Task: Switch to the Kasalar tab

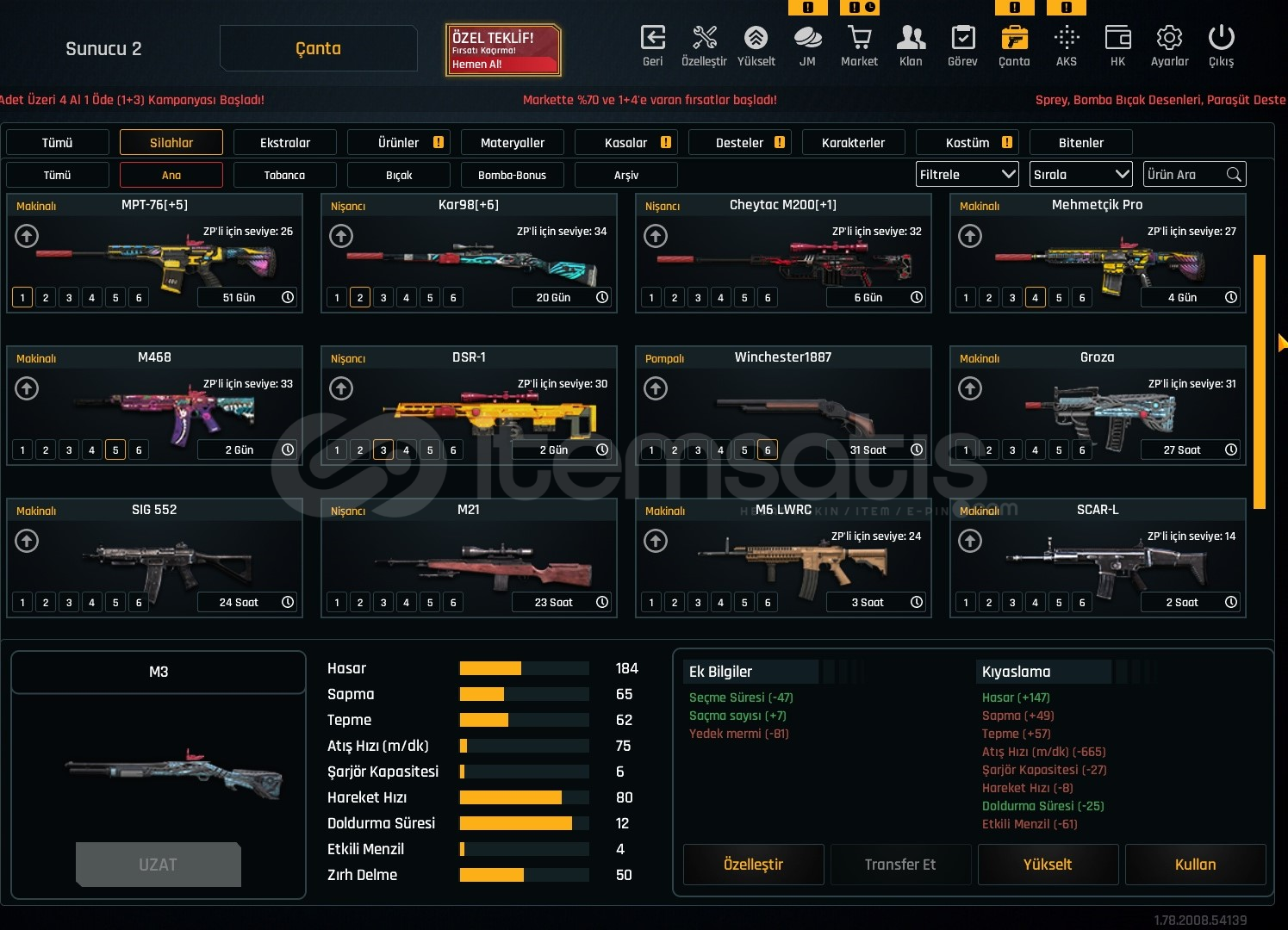Action: click(x=626, y=142)
